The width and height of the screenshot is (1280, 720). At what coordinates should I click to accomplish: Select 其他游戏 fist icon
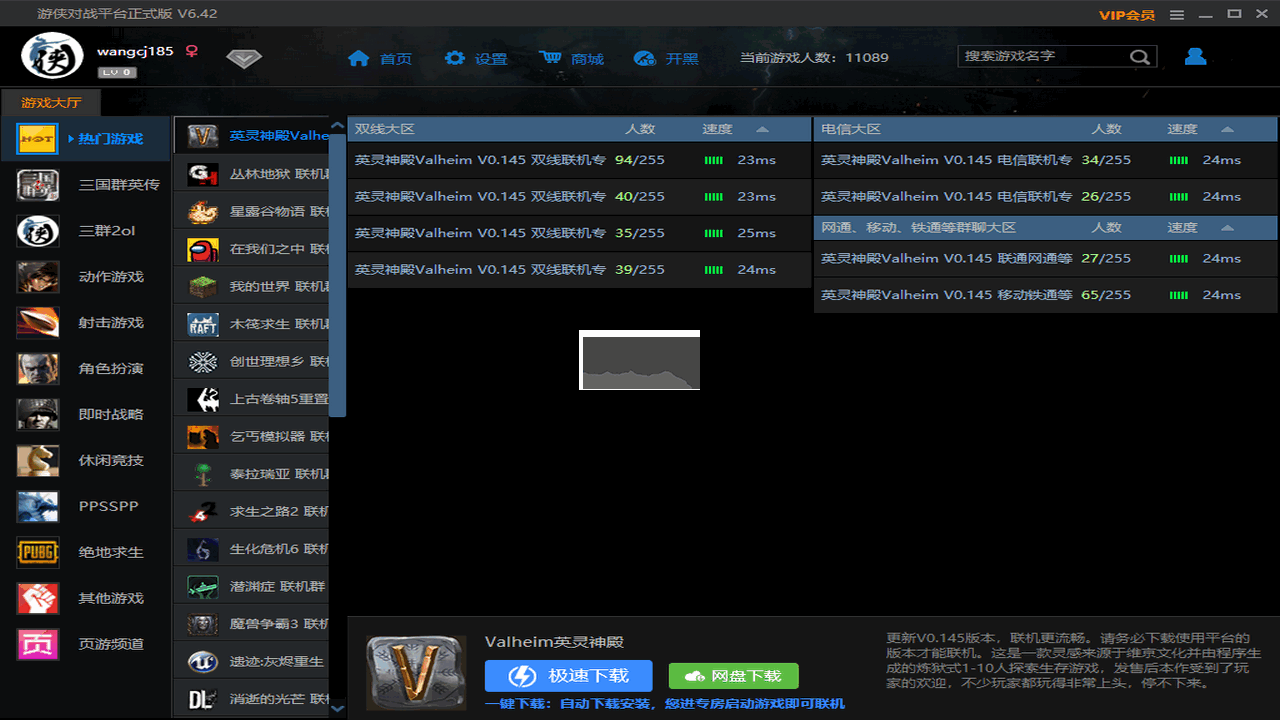click(38, 598)
